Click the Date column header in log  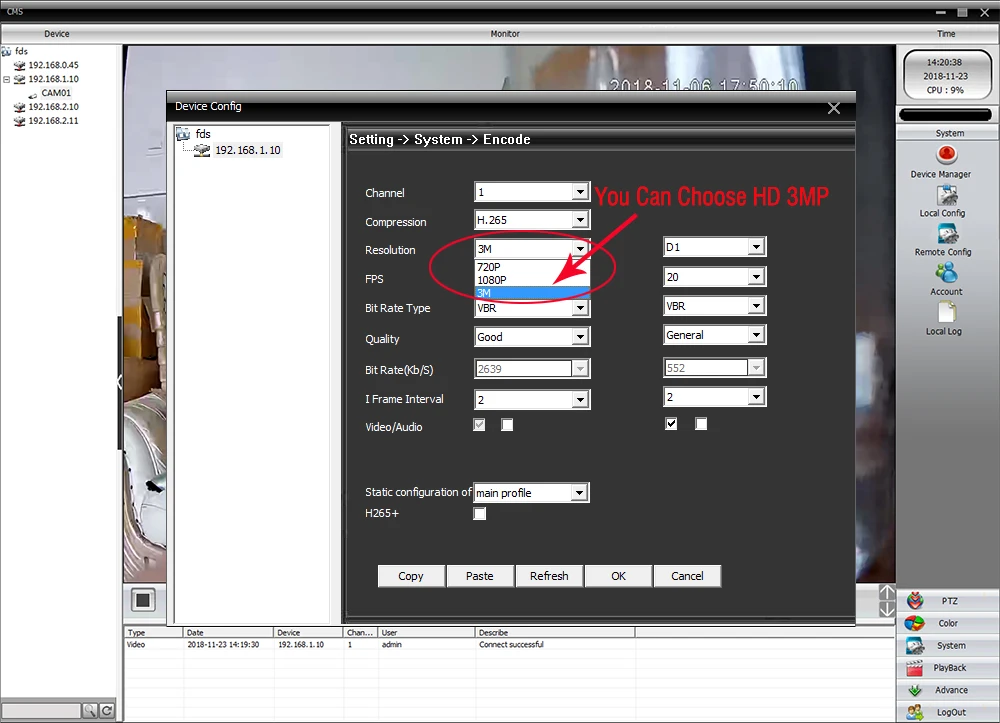click(x=228, y=632)
